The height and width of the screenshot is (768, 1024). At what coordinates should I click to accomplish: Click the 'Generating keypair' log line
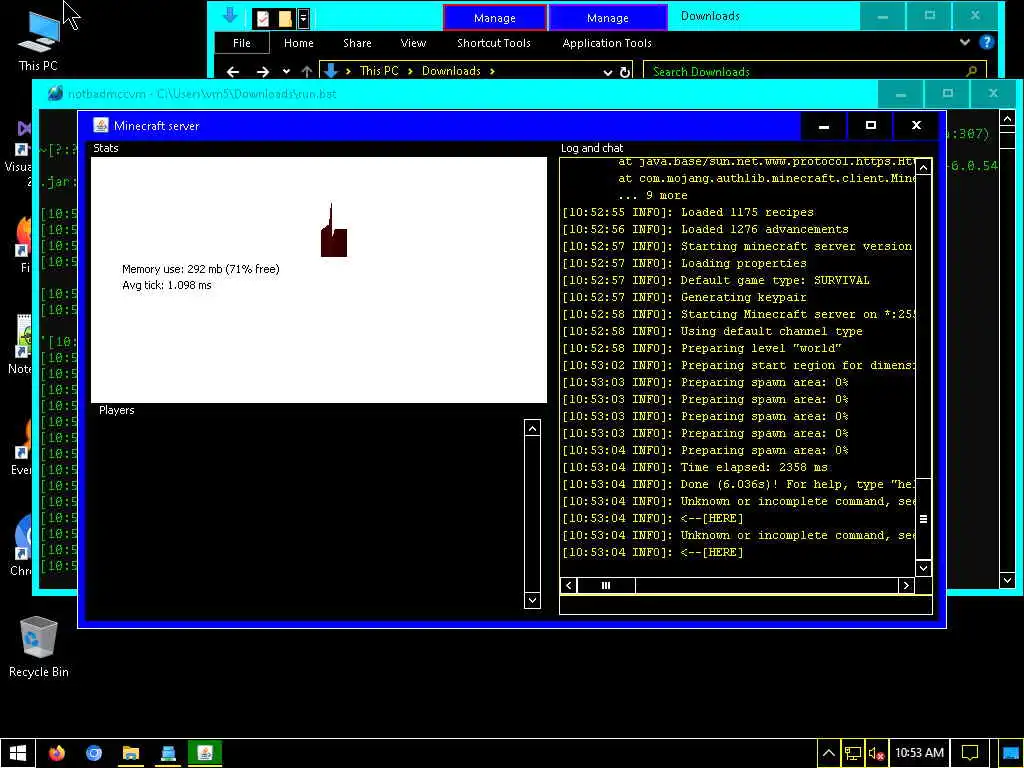coord(684,297)
